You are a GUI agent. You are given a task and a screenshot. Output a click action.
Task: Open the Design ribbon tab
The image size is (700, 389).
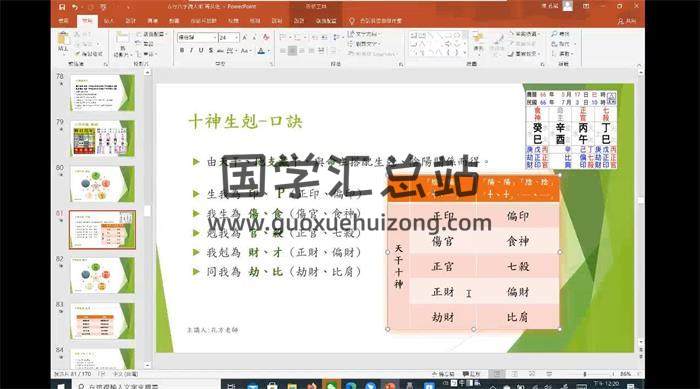pos(131,21)
